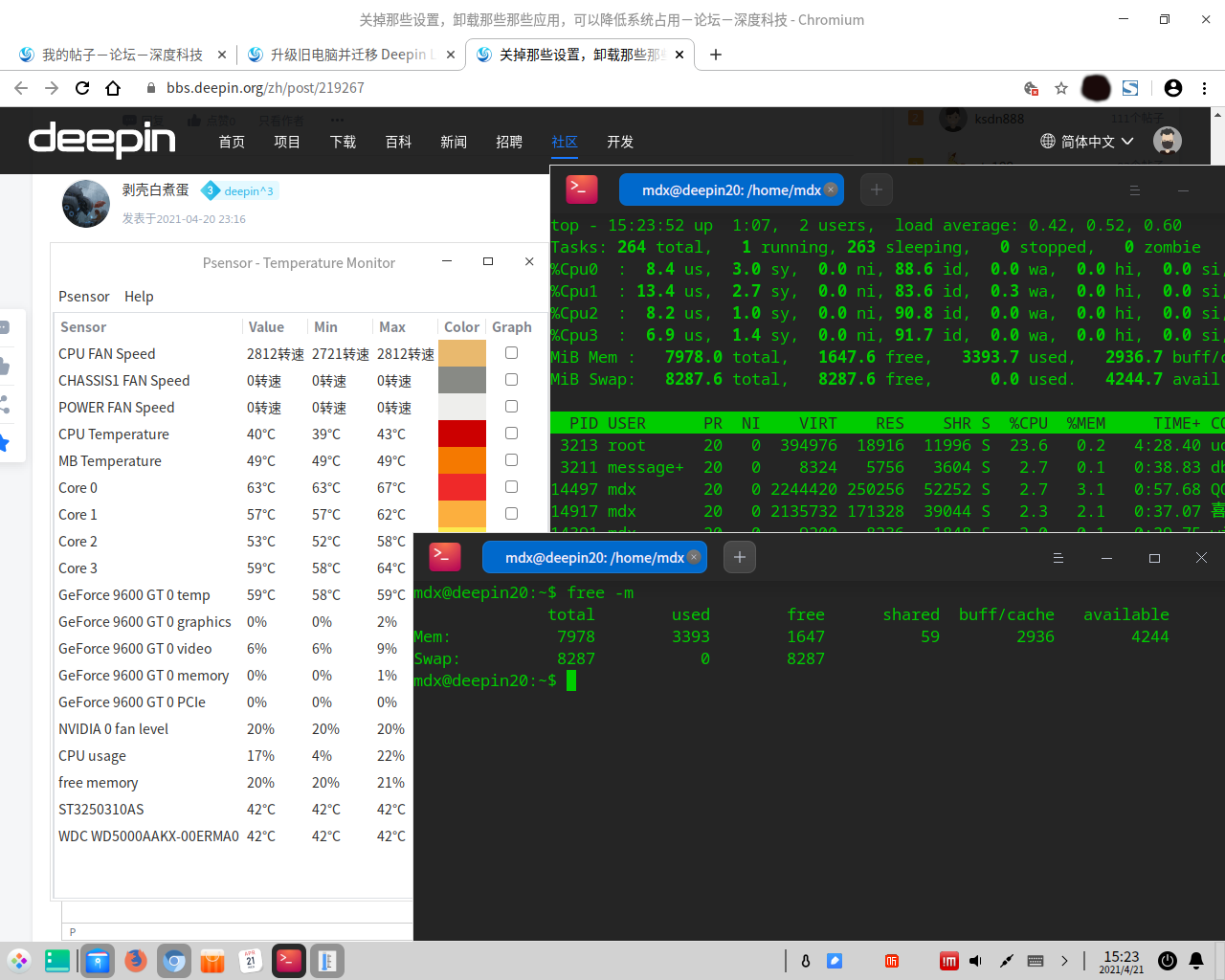The image size is (1225, 980).
Task: Open CPU Temperature red color swatch
Action: [462, 434]
